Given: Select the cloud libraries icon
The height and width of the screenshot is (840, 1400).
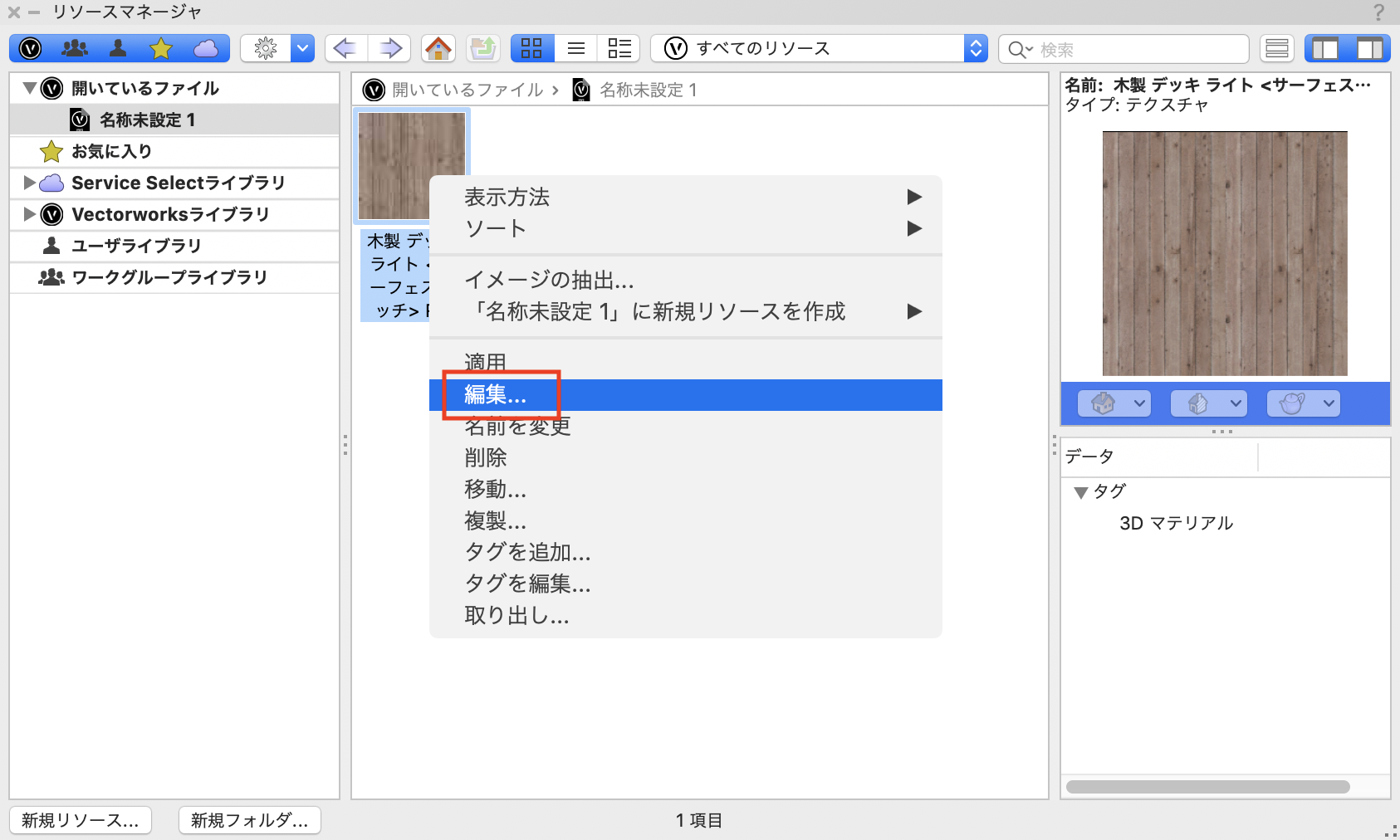Looking at the screenshot, I should 205,47.
